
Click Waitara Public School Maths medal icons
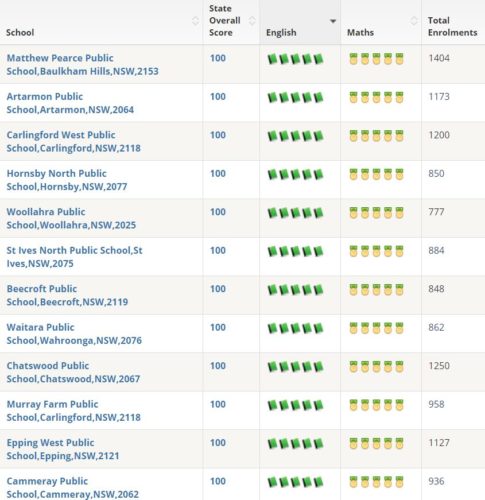point(376,328)
